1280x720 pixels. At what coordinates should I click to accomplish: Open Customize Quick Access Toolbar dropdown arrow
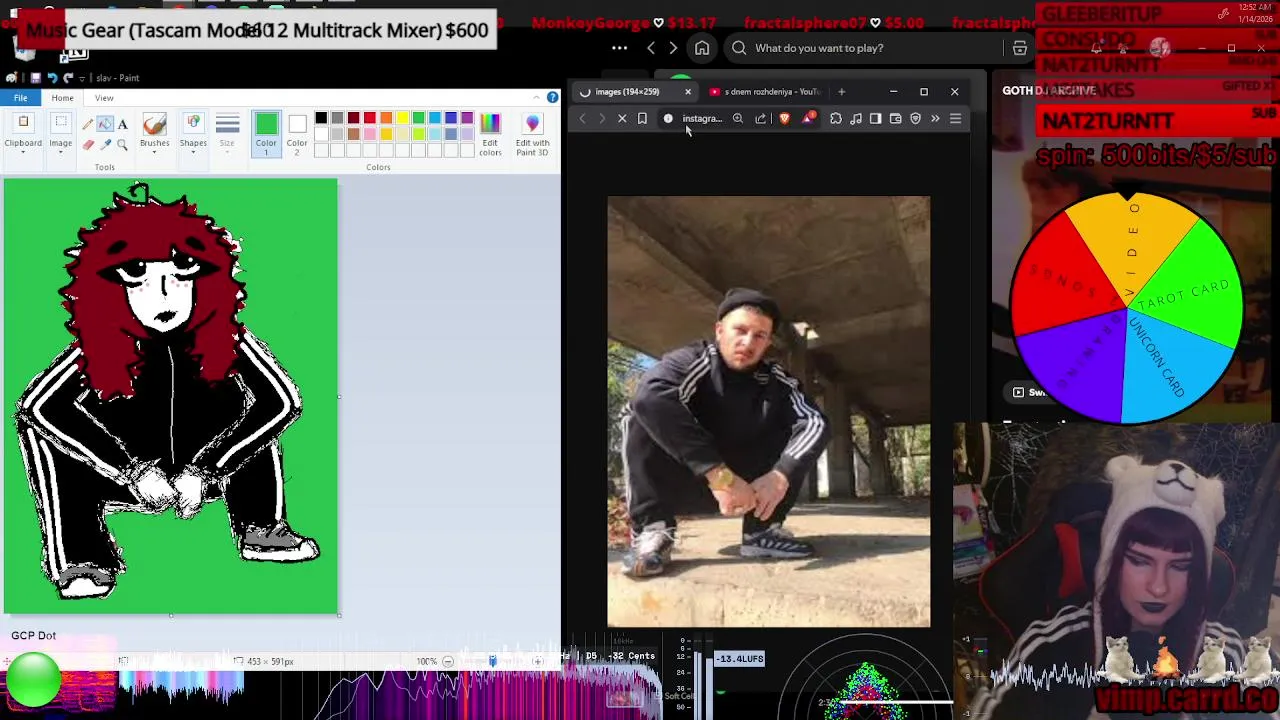tap(84, 78)
